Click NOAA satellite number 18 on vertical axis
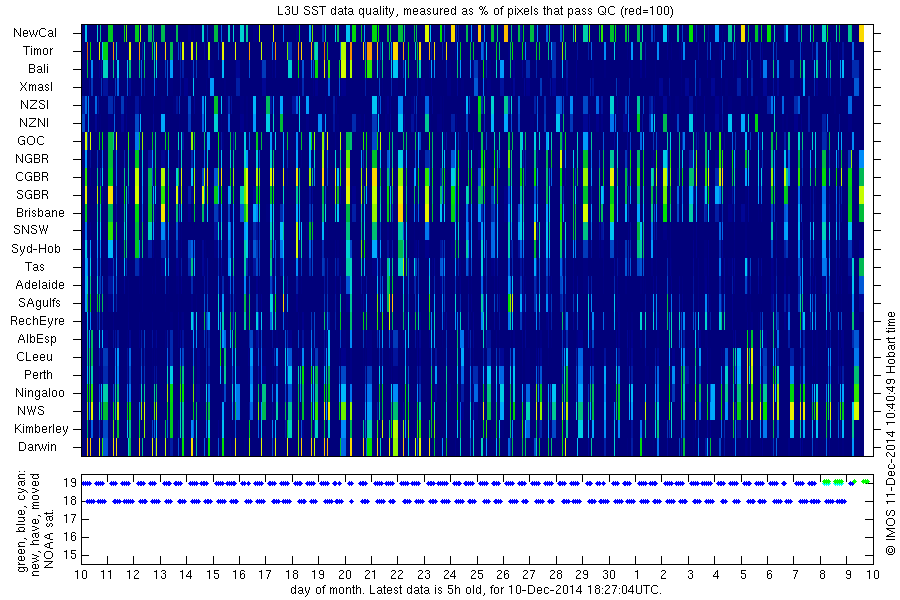 pyautogui.click(x=69, y=501)
